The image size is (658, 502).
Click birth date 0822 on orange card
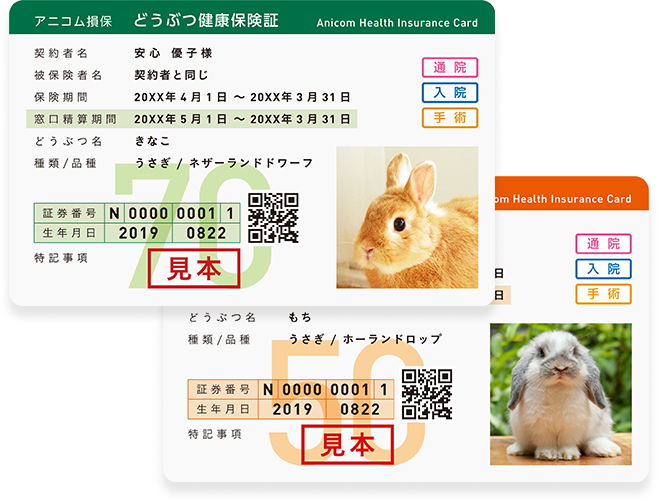coord(360,410)
